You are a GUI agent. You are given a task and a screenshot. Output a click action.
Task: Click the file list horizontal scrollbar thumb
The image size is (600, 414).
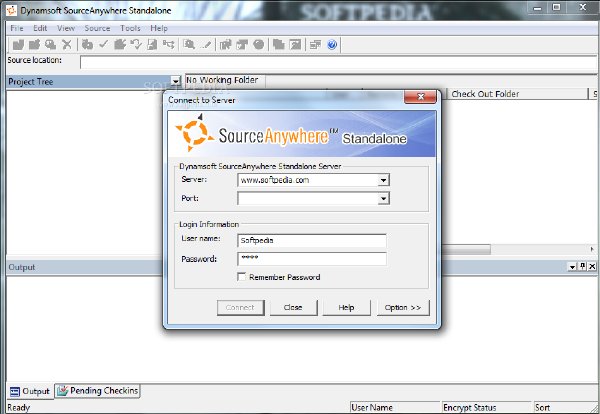(x=466, y=249)
